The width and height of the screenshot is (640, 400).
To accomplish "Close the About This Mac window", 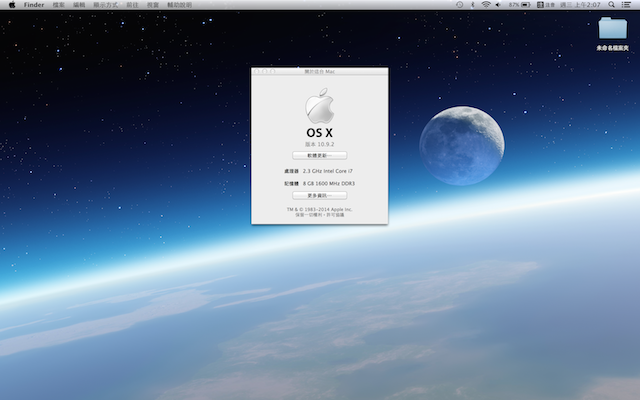I will 257,71.
